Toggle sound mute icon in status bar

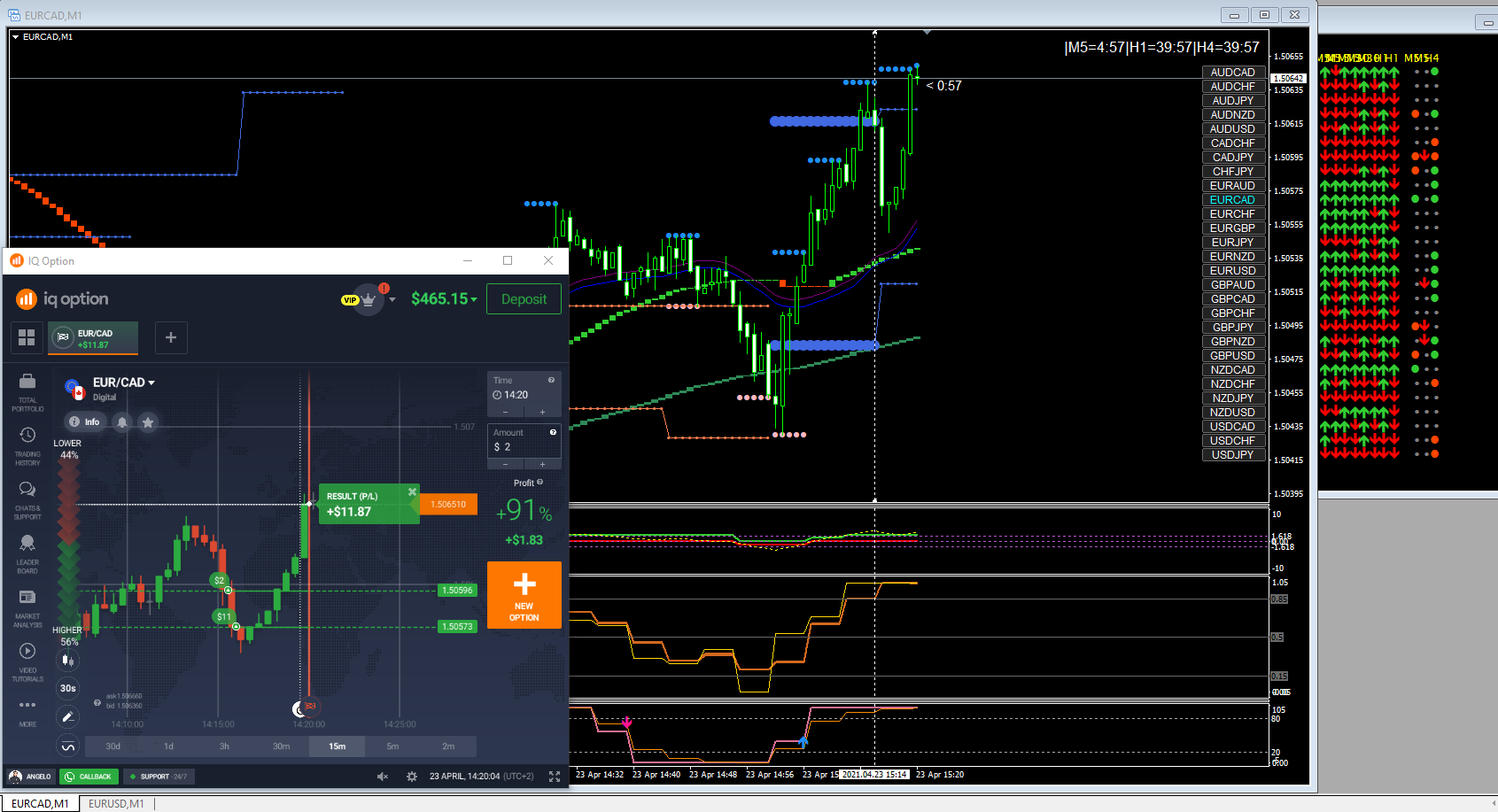click(383, 777)
